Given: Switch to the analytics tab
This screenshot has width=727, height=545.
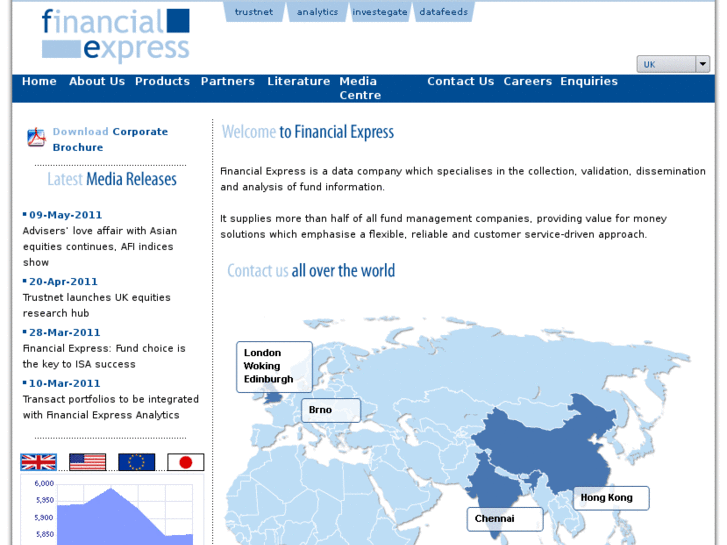Looking at the screenshot, I should [x=317, y=12].
